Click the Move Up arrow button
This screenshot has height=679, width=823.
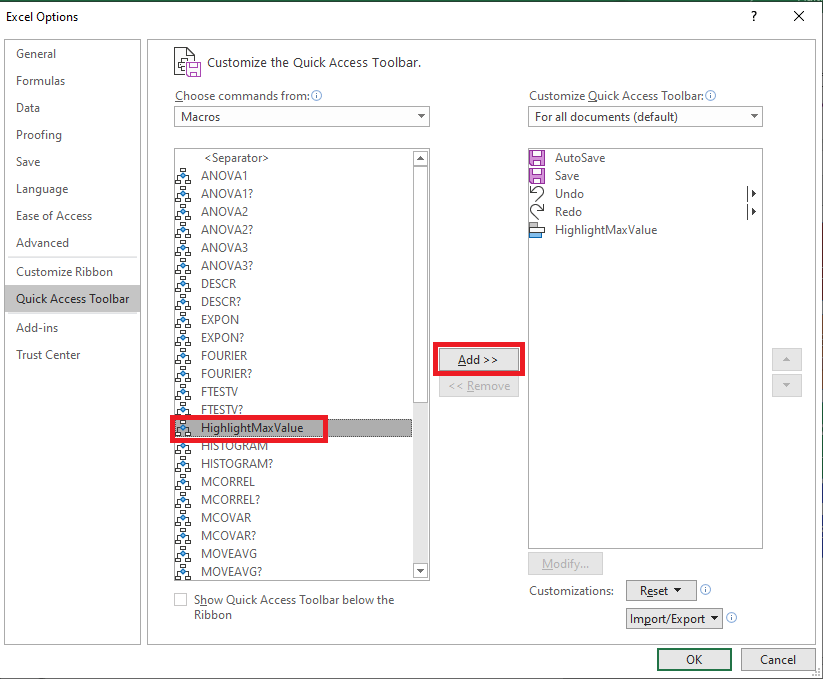point(786,359)
